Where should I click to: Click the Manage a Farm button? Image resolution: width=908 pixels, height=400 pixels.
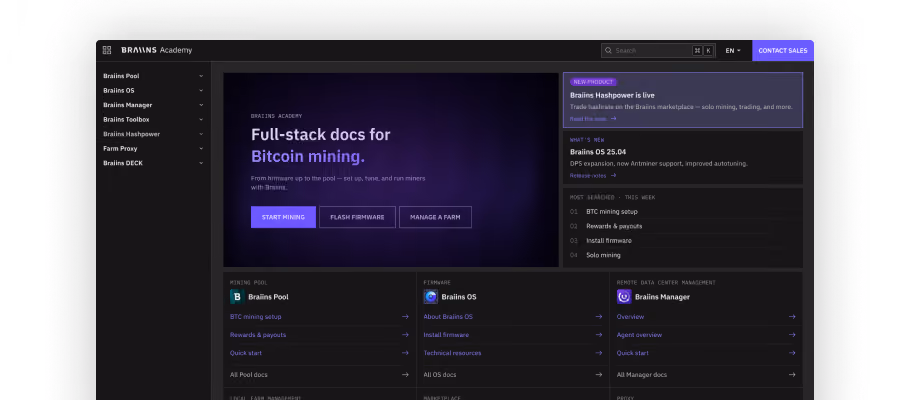[435, 217]
